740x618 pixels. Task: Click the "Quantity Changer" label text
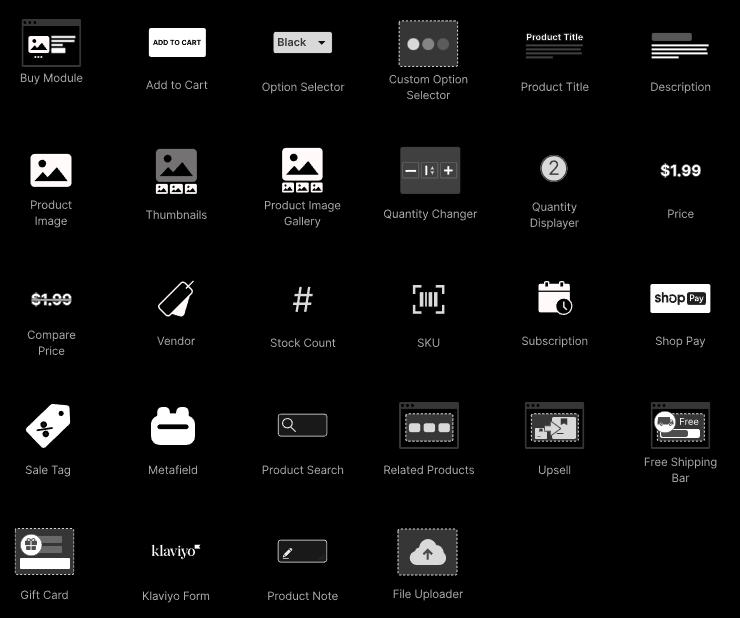(x=430, y=214)
